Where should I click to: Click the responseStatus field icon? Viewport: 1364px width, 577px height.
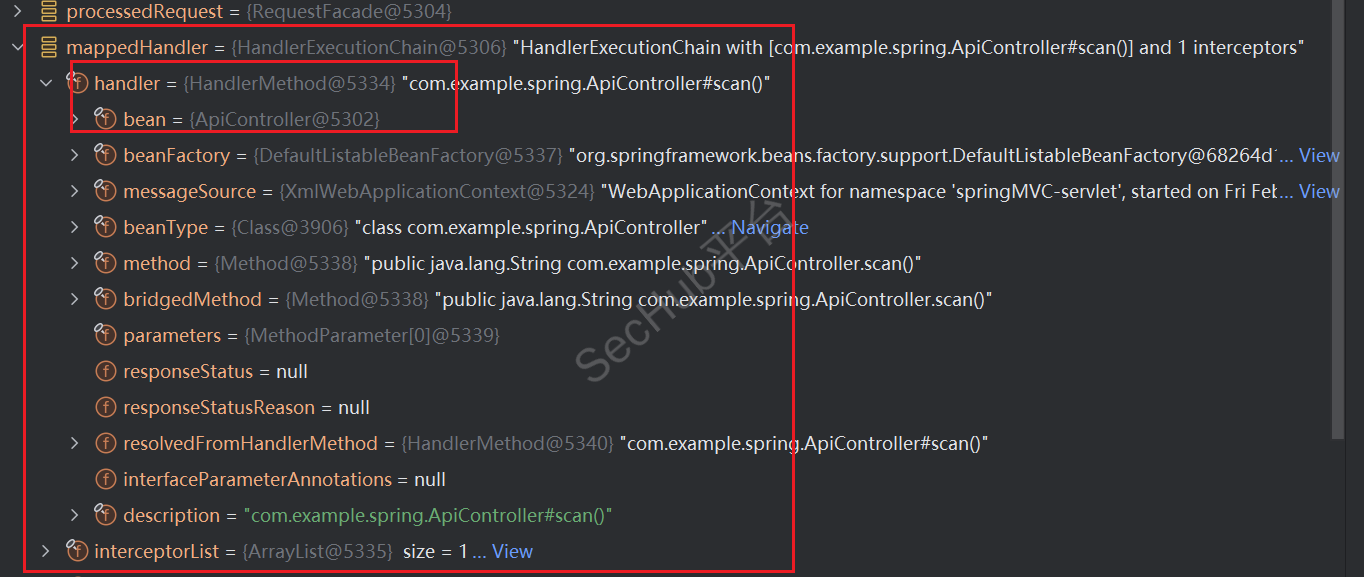pos(105,372)
